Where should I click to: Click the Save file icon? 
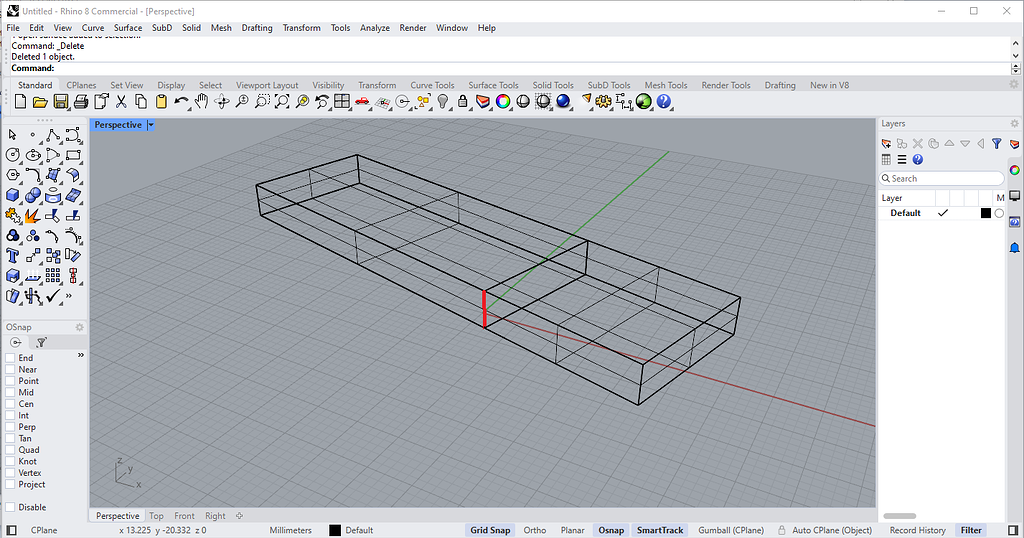[61, 102]
